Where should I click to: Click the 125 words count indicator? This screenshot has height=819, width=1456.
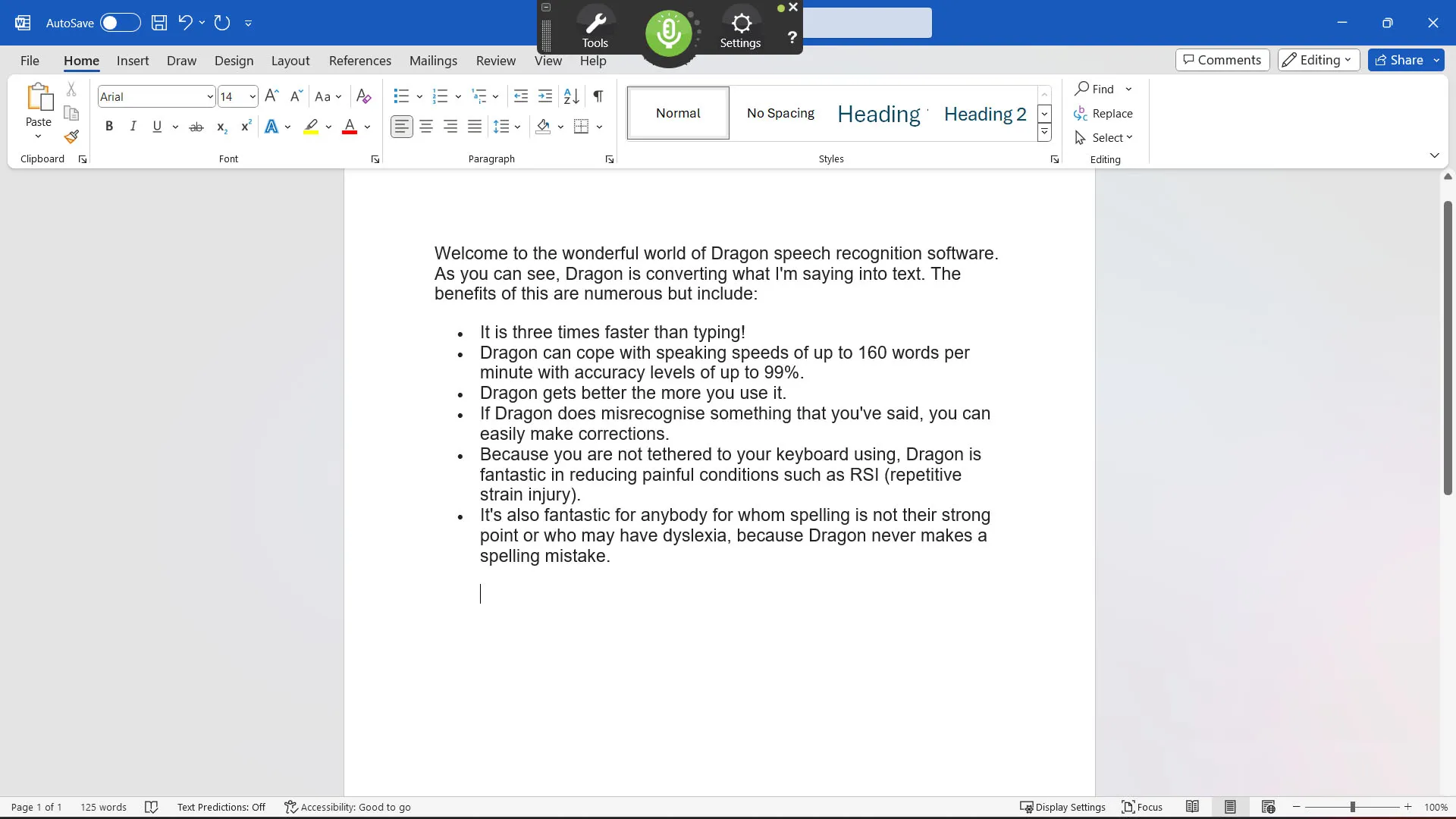(x=103, y=807)
